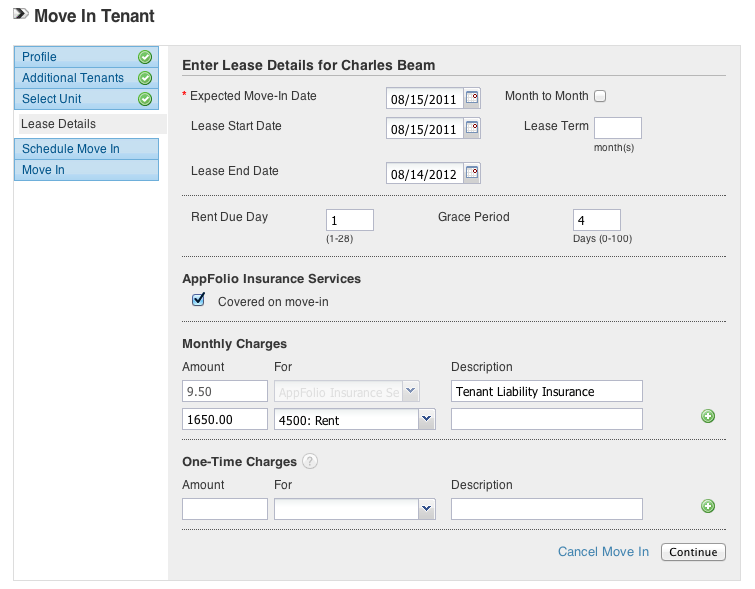Image resolution: width=755 pixels, height=589 pixels.
Task: Go to the Schedule Move In step
Action: tap(71, 149)
